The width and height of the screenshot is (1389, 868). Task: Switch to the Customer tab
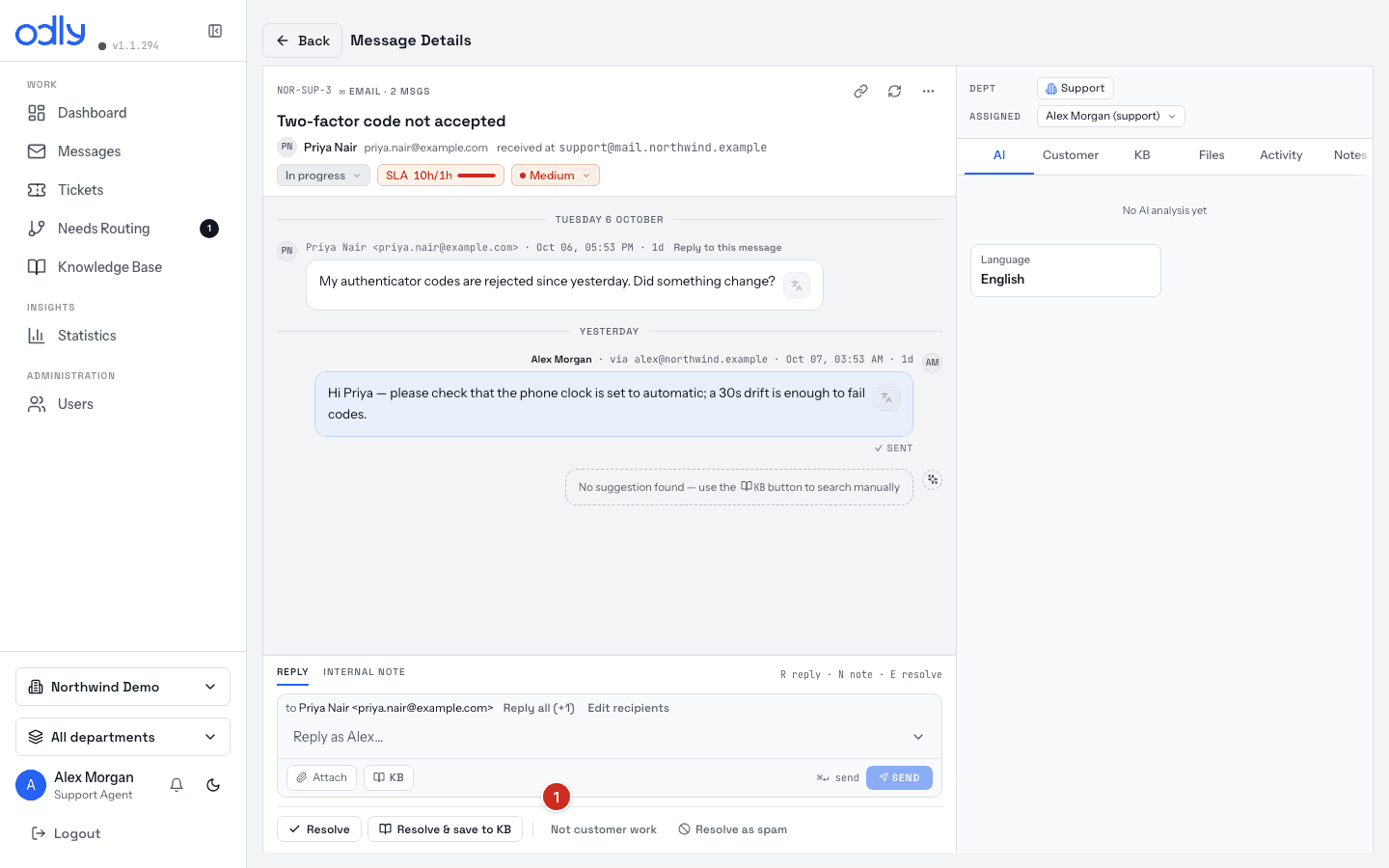pos(1071,155)
